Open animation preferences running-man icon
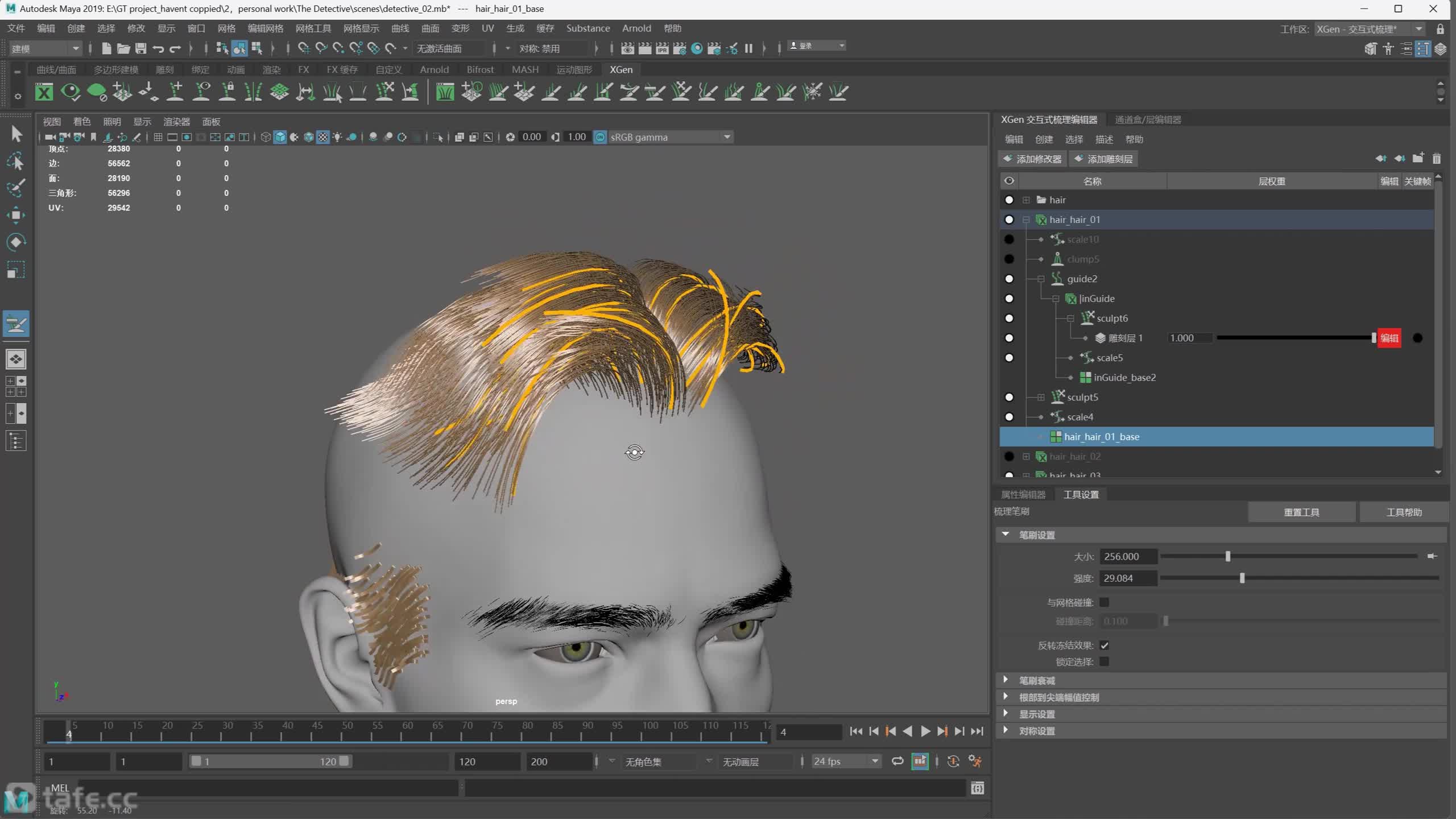Screen dimensions: 1456x819 975,761
